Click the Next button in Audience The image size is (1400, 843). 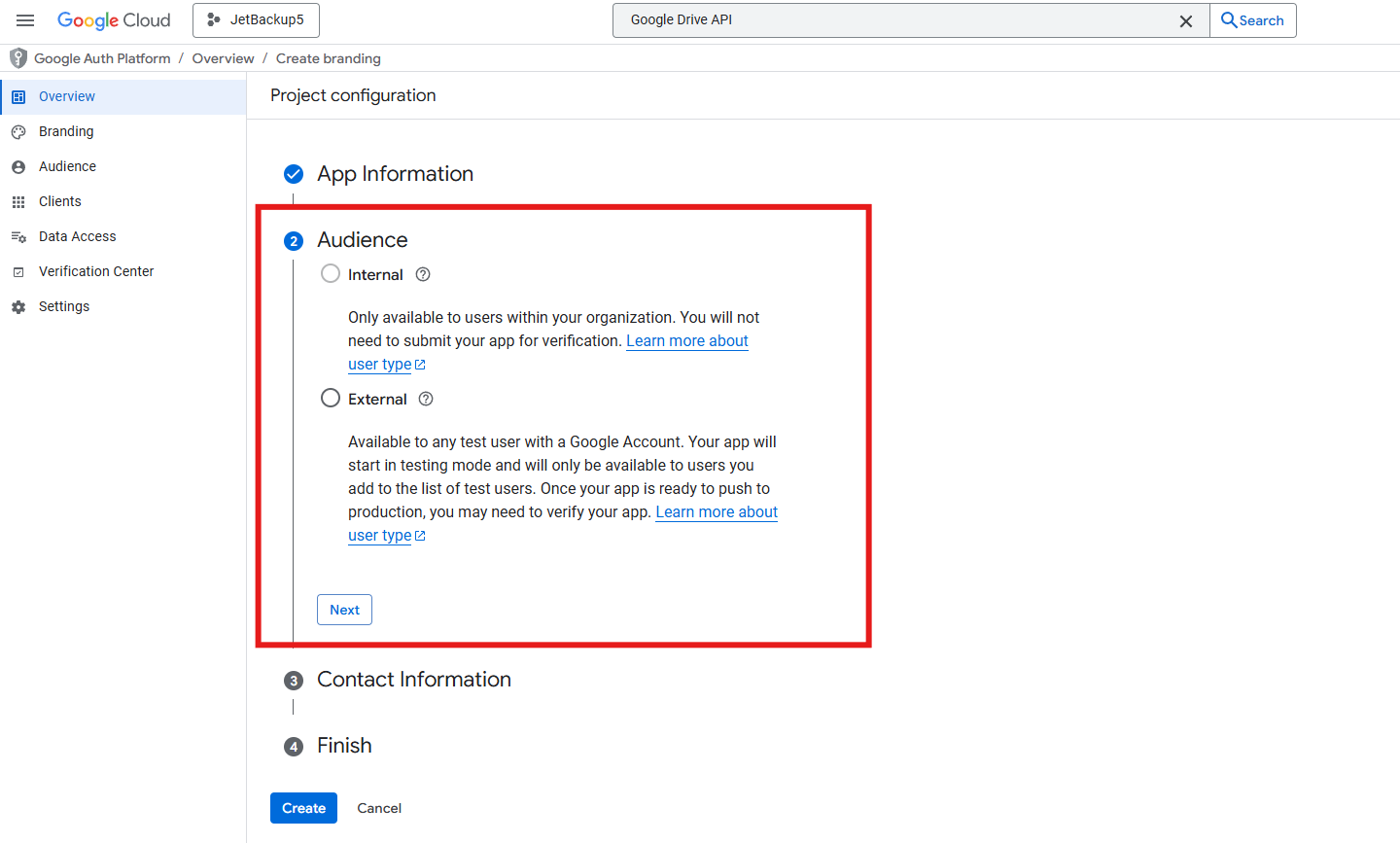click(x=344, y=610)
